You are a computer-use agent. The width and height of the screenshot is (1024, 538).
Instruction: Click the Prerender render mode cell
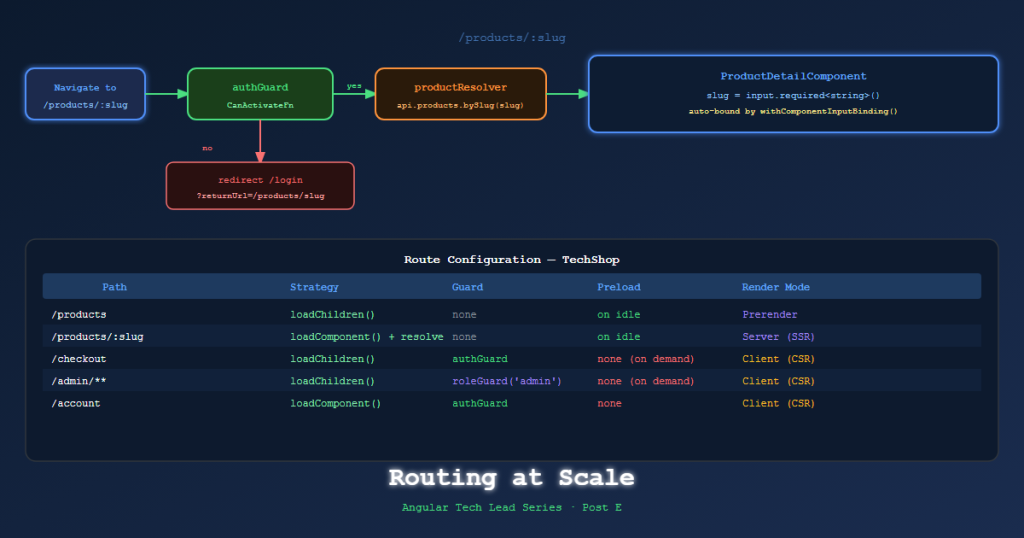770,315
